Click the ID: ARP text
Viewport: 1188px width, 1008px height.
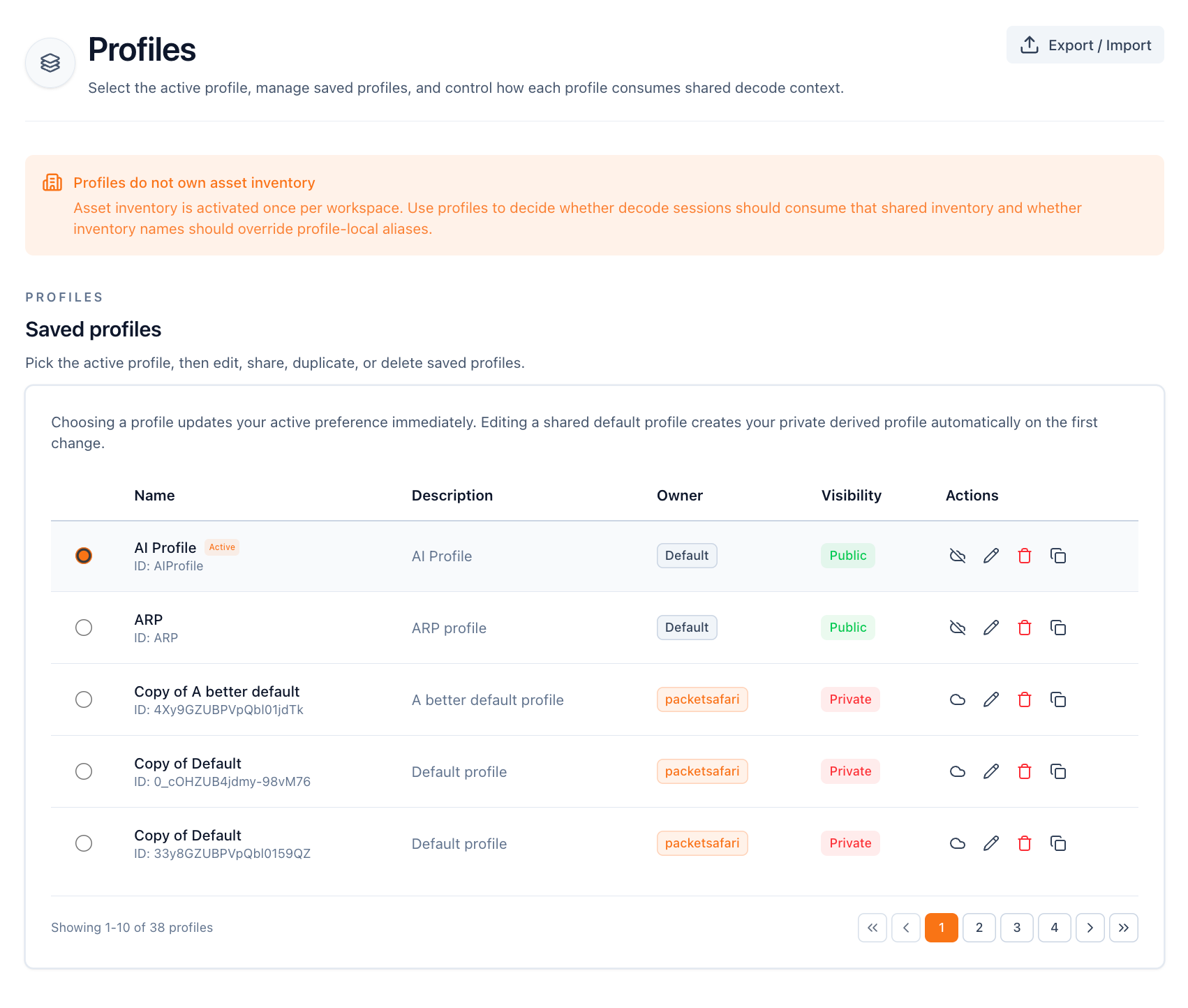coord(156,638)
